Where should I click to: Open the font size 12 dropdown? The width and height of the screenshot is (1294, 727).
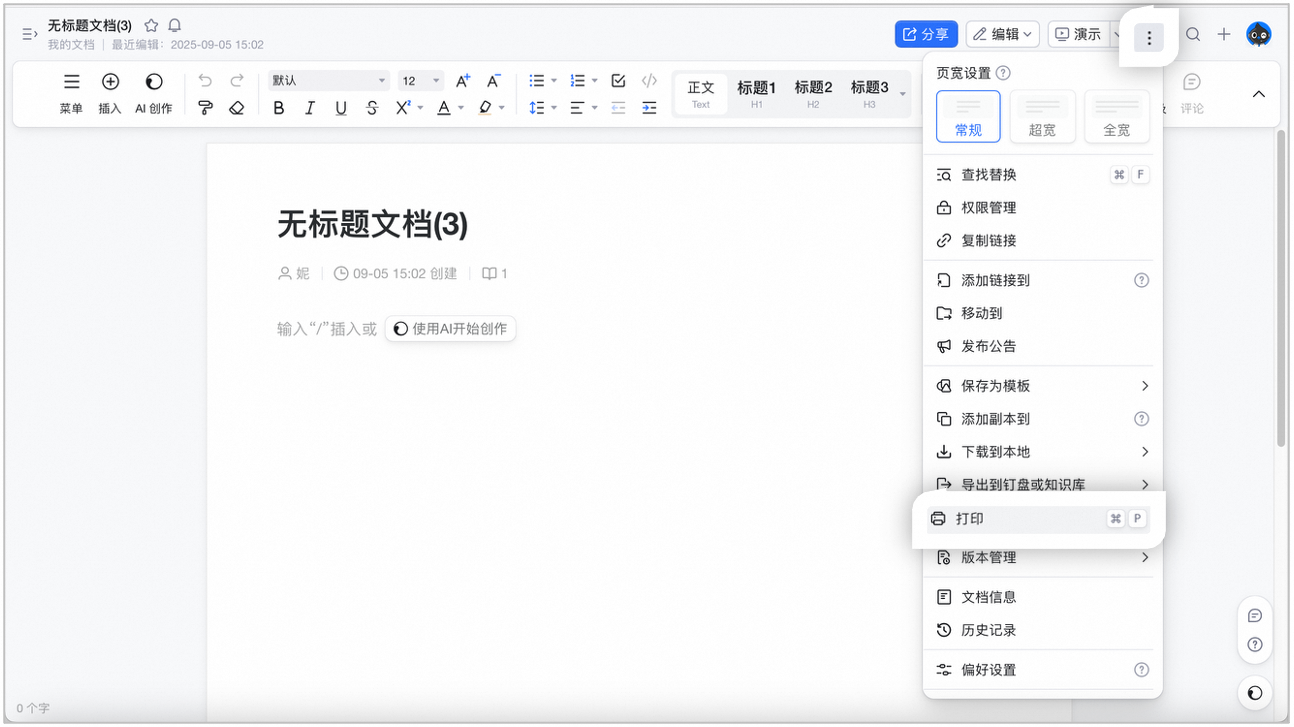[x=421, y=81]
